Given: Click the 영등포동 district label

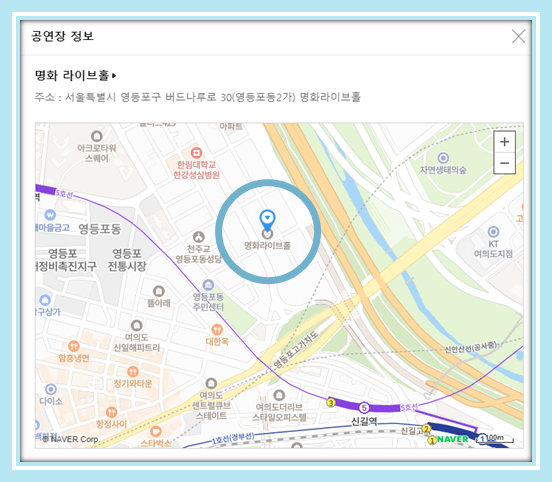Looking at the screenshot, I should [x=100, y=229].
